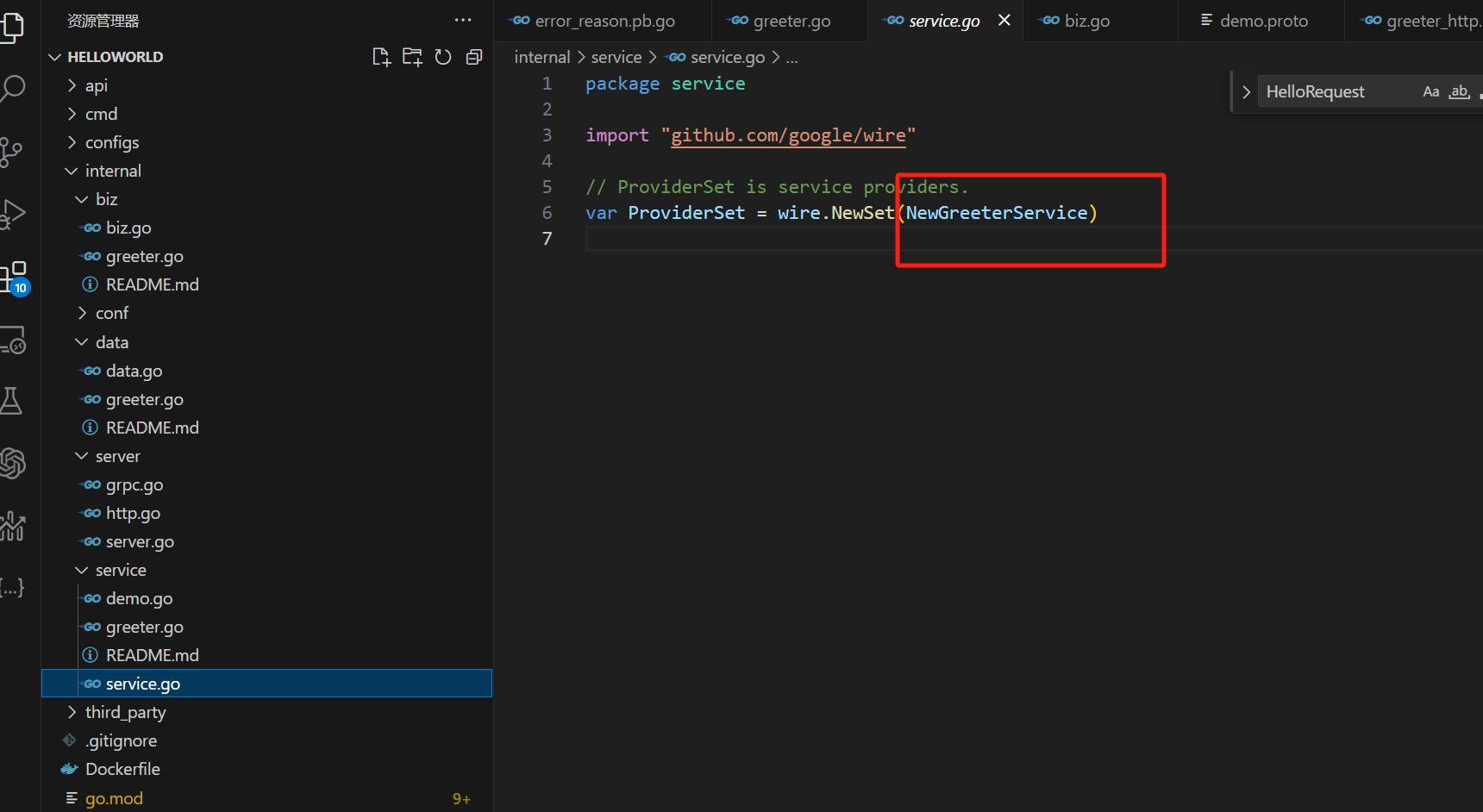Open Run and Debug view
Image resolution: width=1483 pixels, height=812 pixels.
pos(12,214)
